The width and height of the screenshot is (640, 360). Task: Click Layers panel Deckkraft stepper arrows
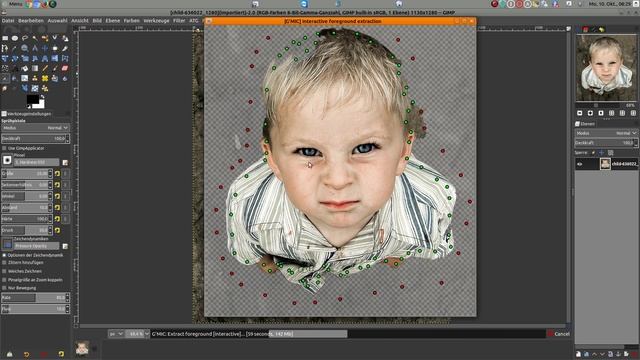[636, 143]
